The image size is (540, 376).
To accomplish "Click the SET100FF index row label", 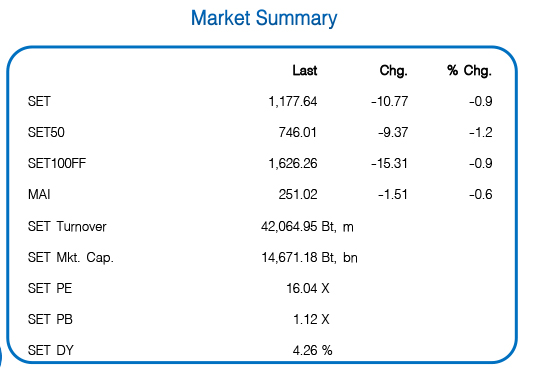I will [x=57, y=164].
